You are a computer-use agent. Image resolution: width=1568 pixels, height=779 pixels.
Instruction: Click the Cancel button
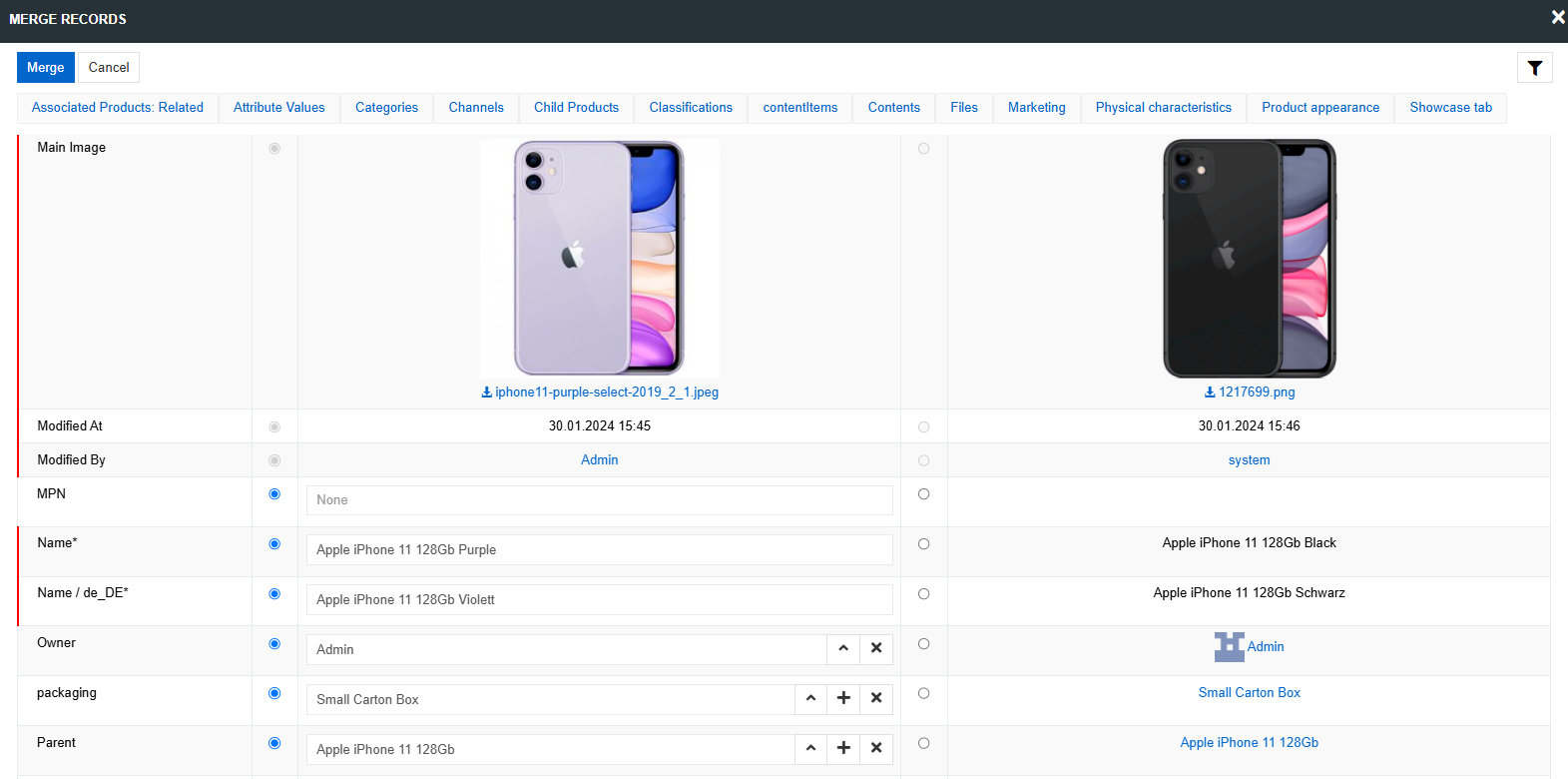[109, 68]
